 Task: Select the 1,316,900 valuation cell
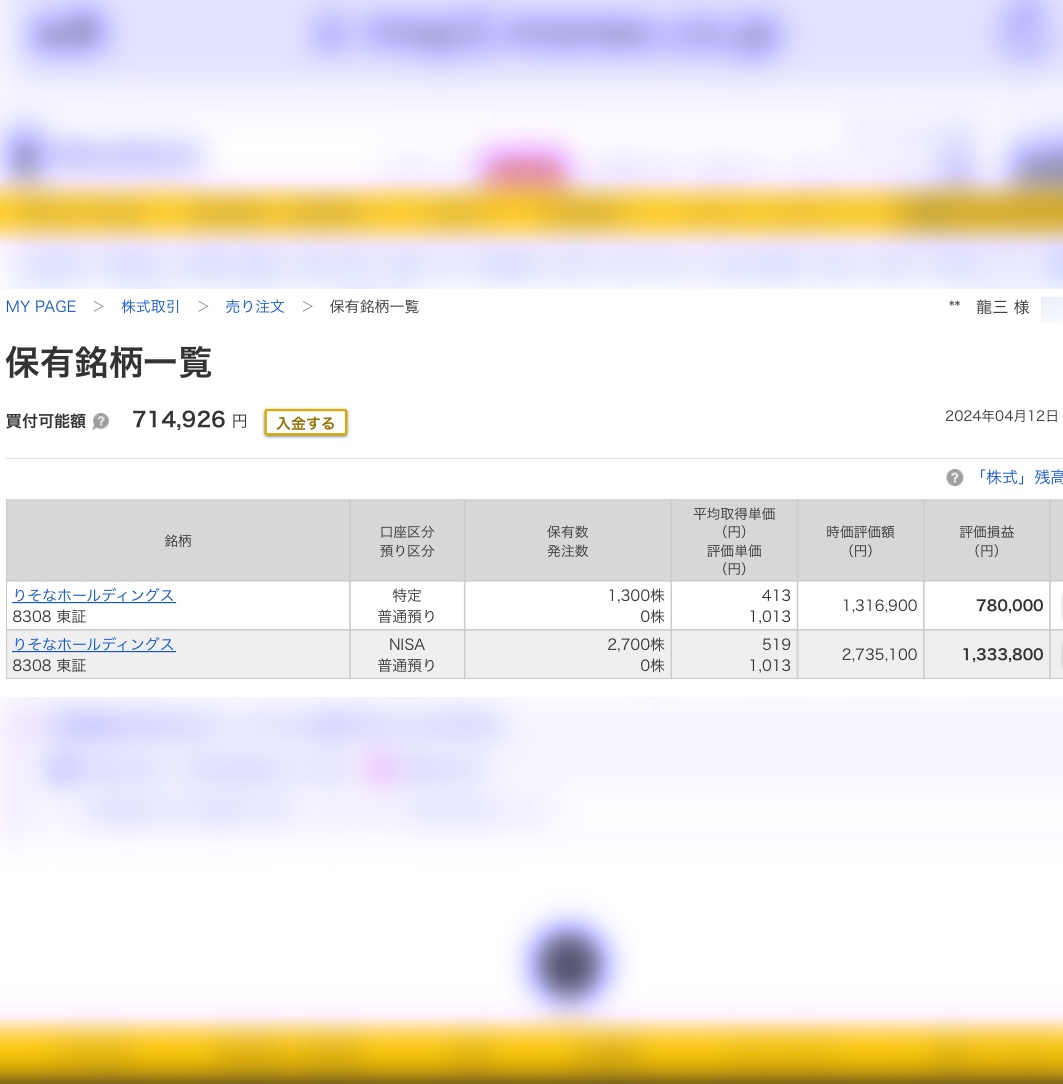(x=879, y=606)
